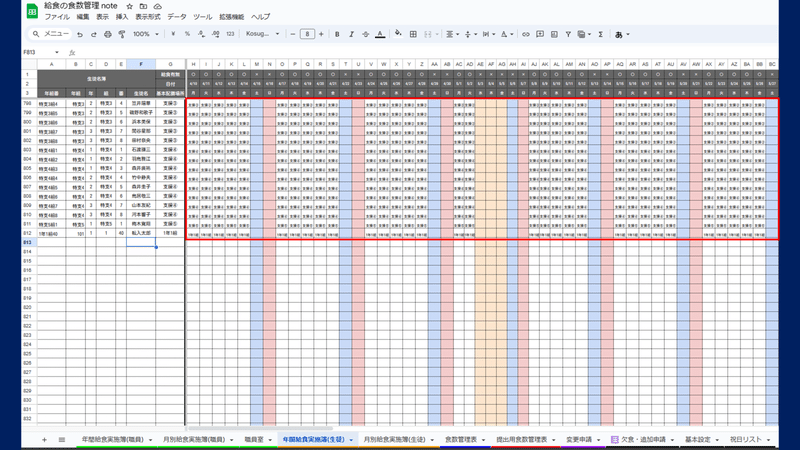The height and width of the screenshot is (450, 800).
Task: Click the Create filter funnel icon
Action: click(568, 34)
